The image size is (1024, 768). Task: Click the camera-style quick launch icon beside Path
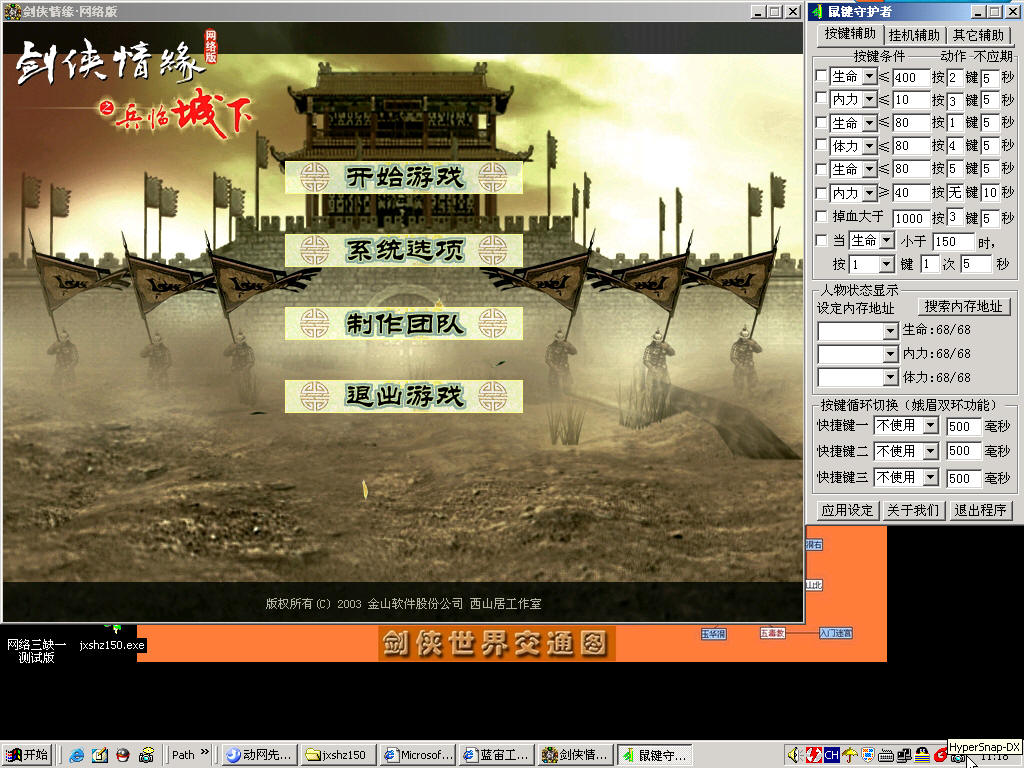click(x=146, y=755)
